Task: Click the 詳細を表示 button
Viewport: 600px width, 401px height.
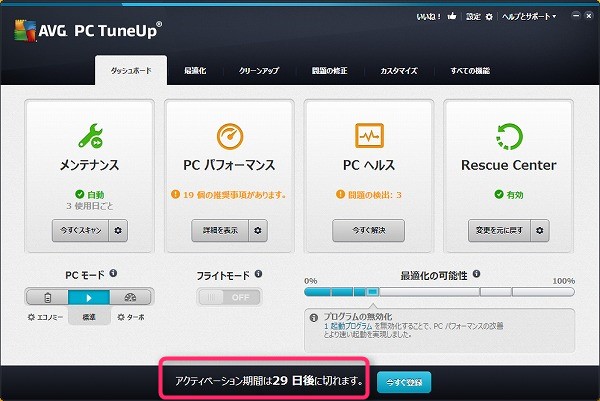Action: 220,230
